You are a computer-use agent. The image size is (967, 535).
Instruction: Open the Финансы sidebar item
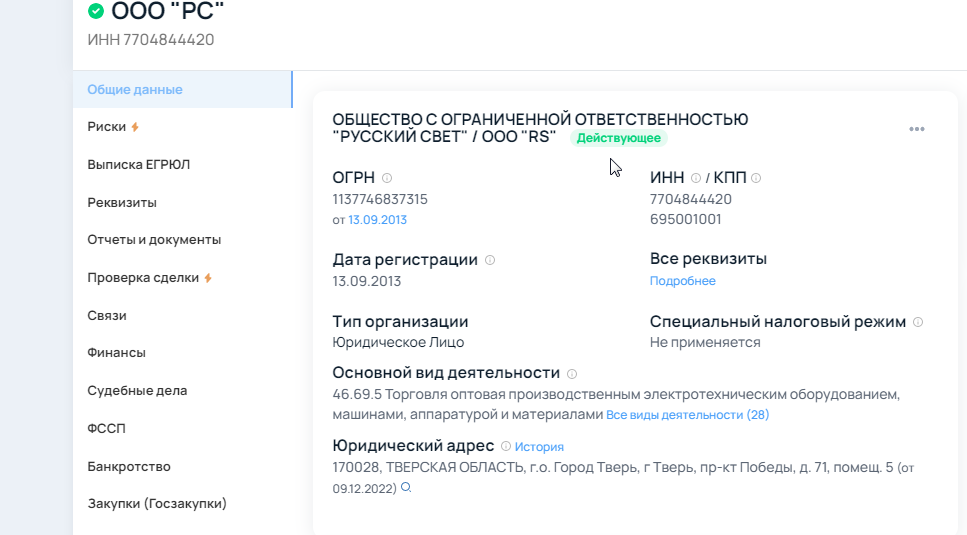tap(117, 353)
